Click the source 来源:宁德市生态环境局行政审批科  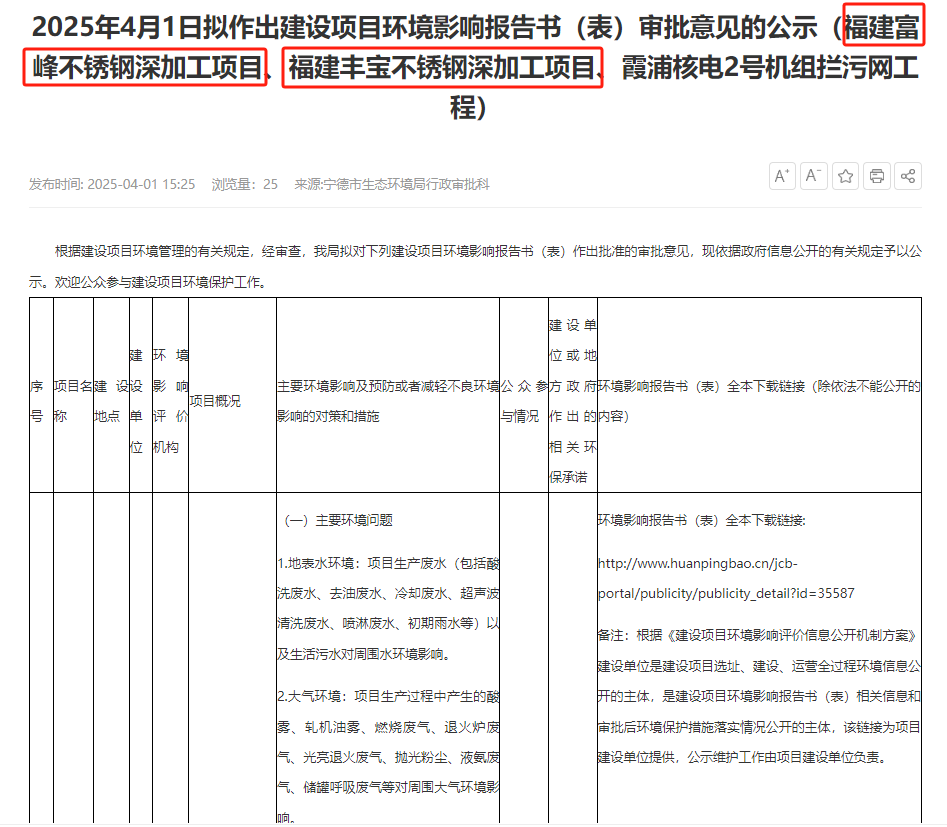392,184
